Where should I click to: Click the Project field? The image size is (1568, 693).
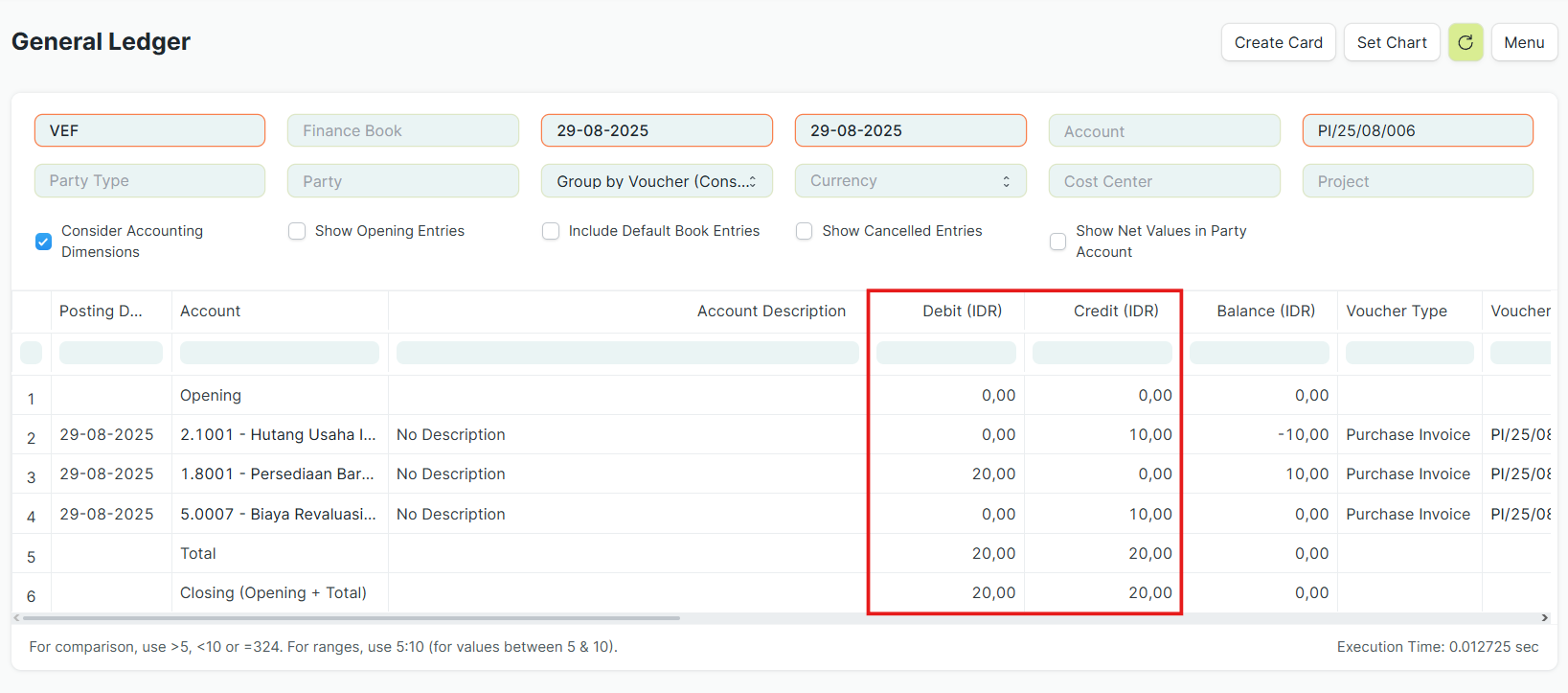point(1418,181)
